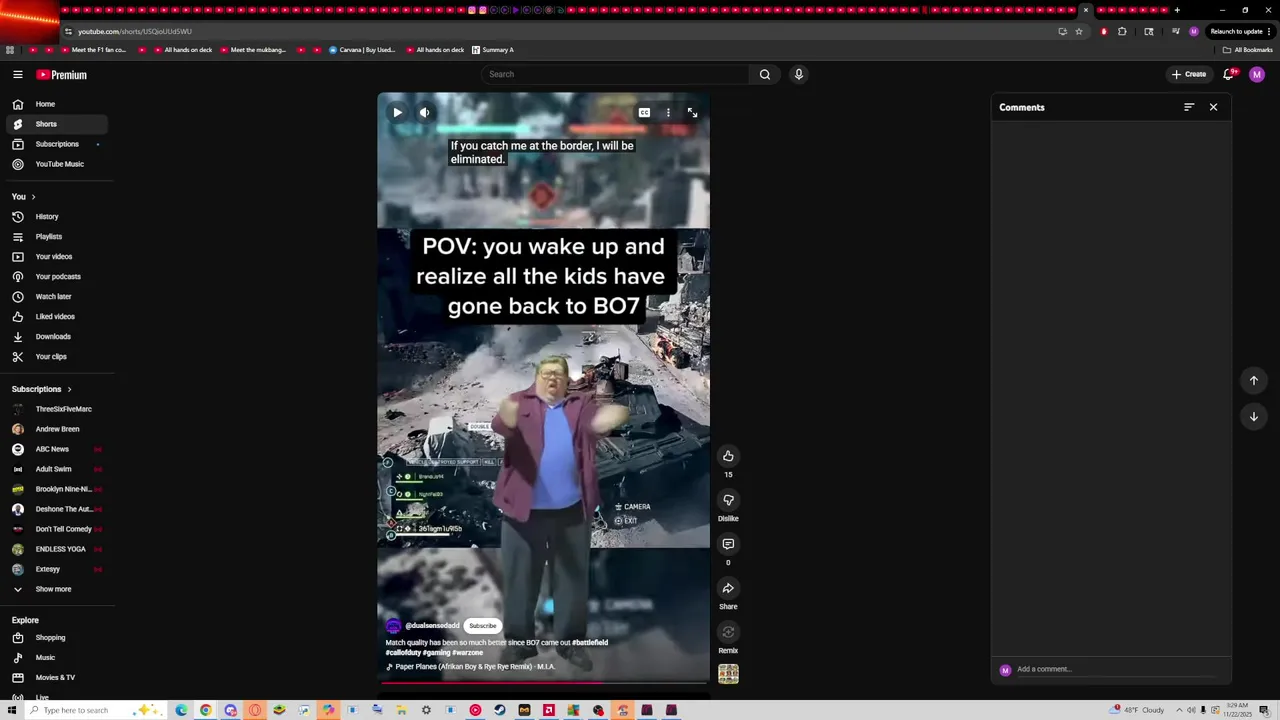Start voice search with the microphone icon
This screenshot has height=720, width=1280.
[x=798, y=74]
